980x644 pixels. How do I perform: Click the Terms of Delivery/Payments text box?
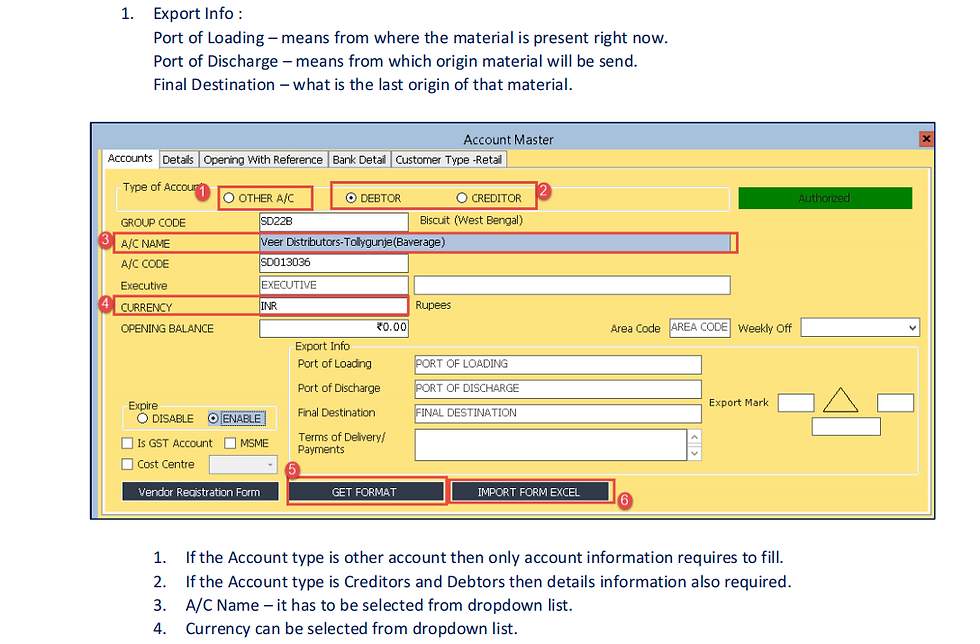[x=551, y=445]
